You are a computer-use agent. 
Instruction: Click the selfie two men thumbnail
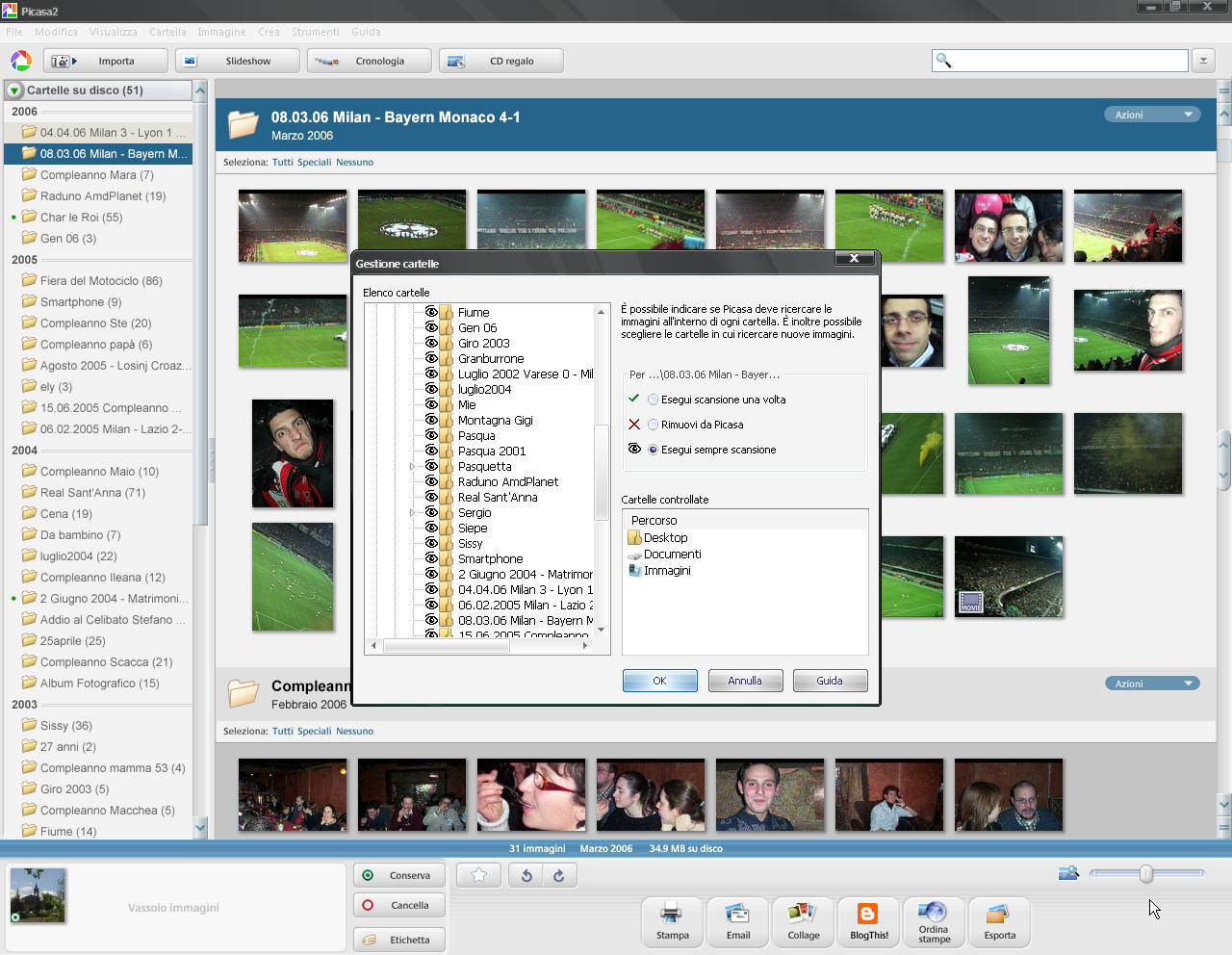click(1008, 226)
